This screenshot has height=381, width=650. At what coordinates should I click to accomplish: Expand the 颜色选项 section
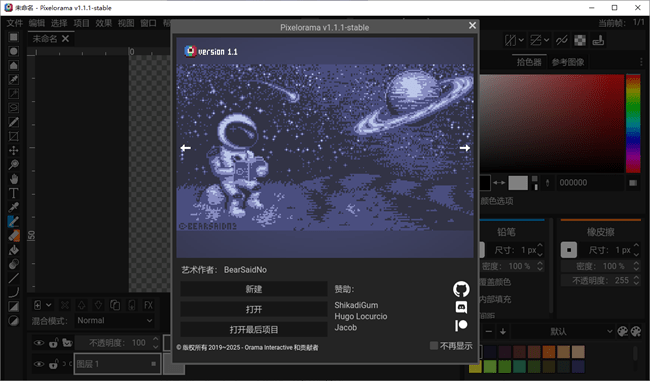click(x=497, y=201)
